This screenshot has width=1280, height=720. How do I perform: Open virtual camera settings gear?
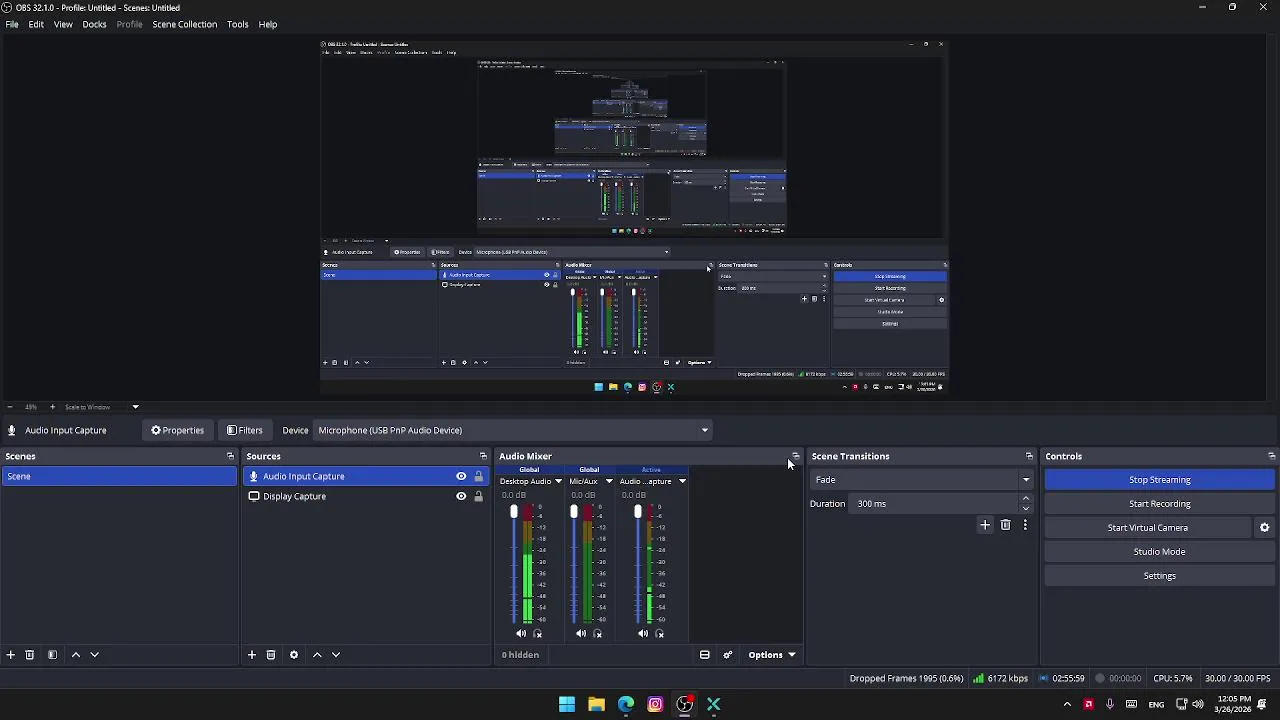click(1264, 528)
